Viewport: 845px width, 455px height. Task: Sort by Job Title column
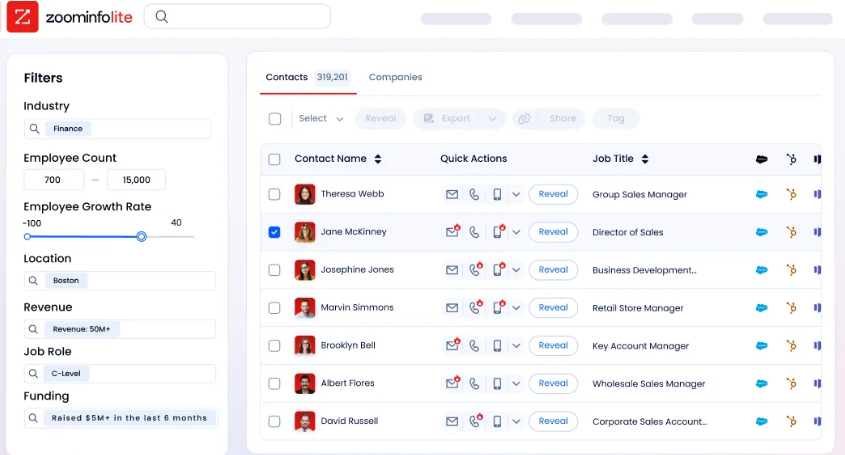click(645, 159)
